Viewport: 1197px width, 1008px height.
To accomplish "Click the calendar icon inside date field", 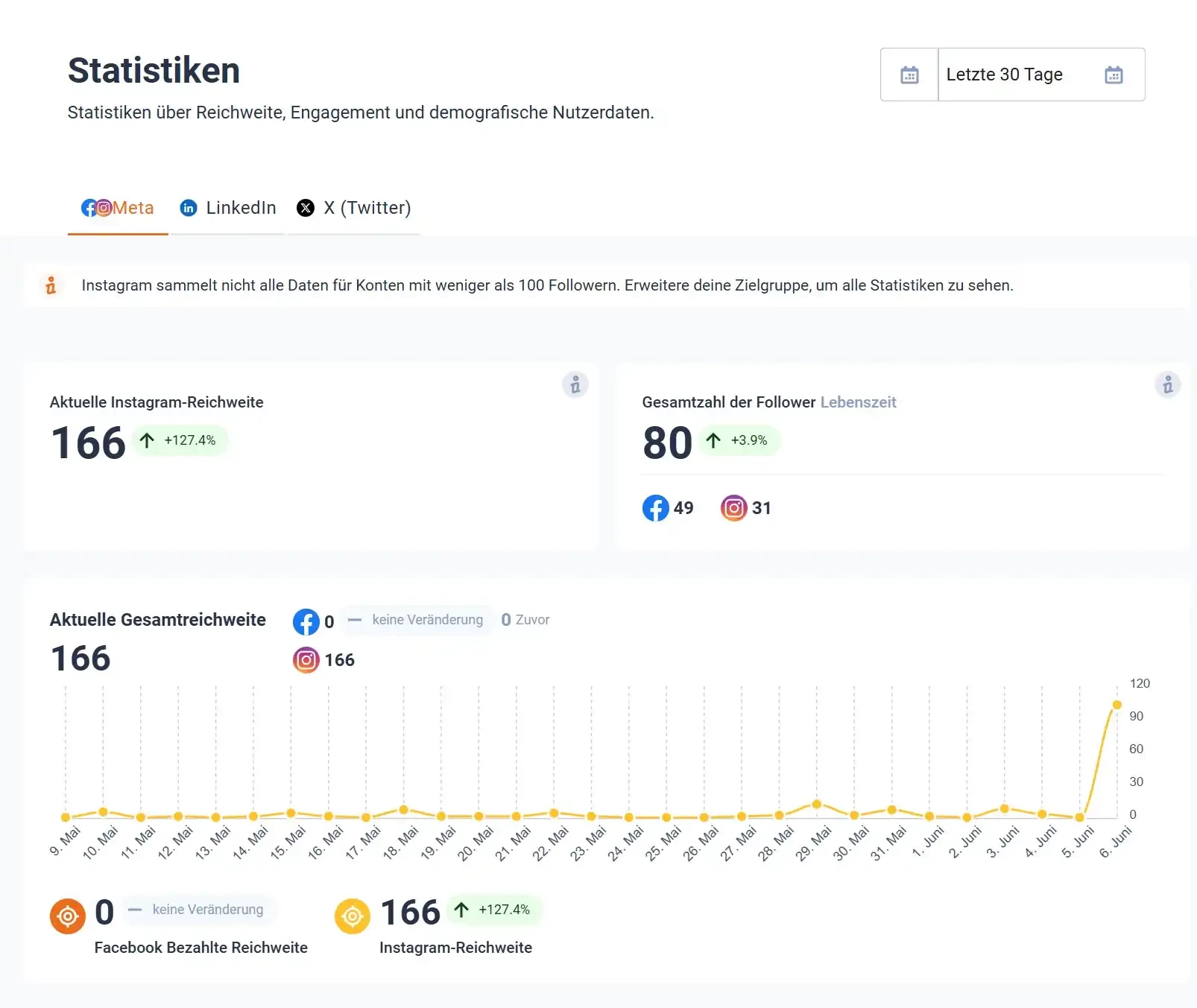I will 1114,75.
